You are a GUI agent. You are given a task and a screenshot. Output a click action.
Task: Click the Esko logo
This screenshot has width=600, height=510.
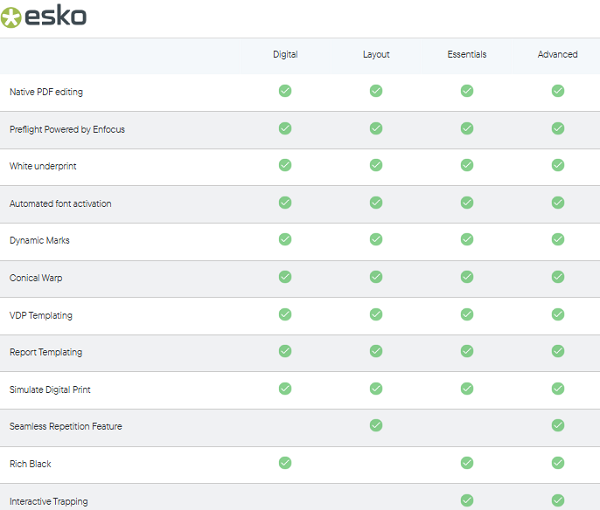pos(45,16)
